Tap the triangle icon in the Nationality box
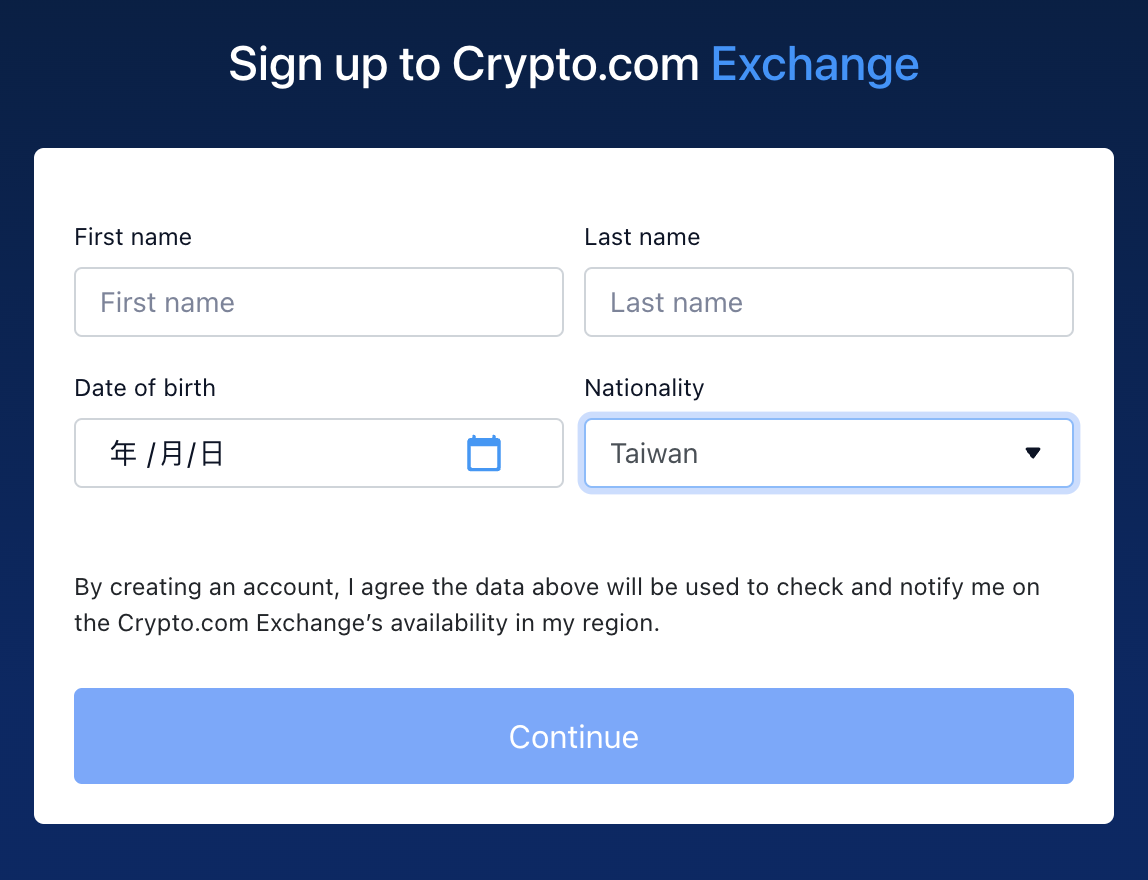This screenshot has width=1148, height=880. tap(1034, 453)
